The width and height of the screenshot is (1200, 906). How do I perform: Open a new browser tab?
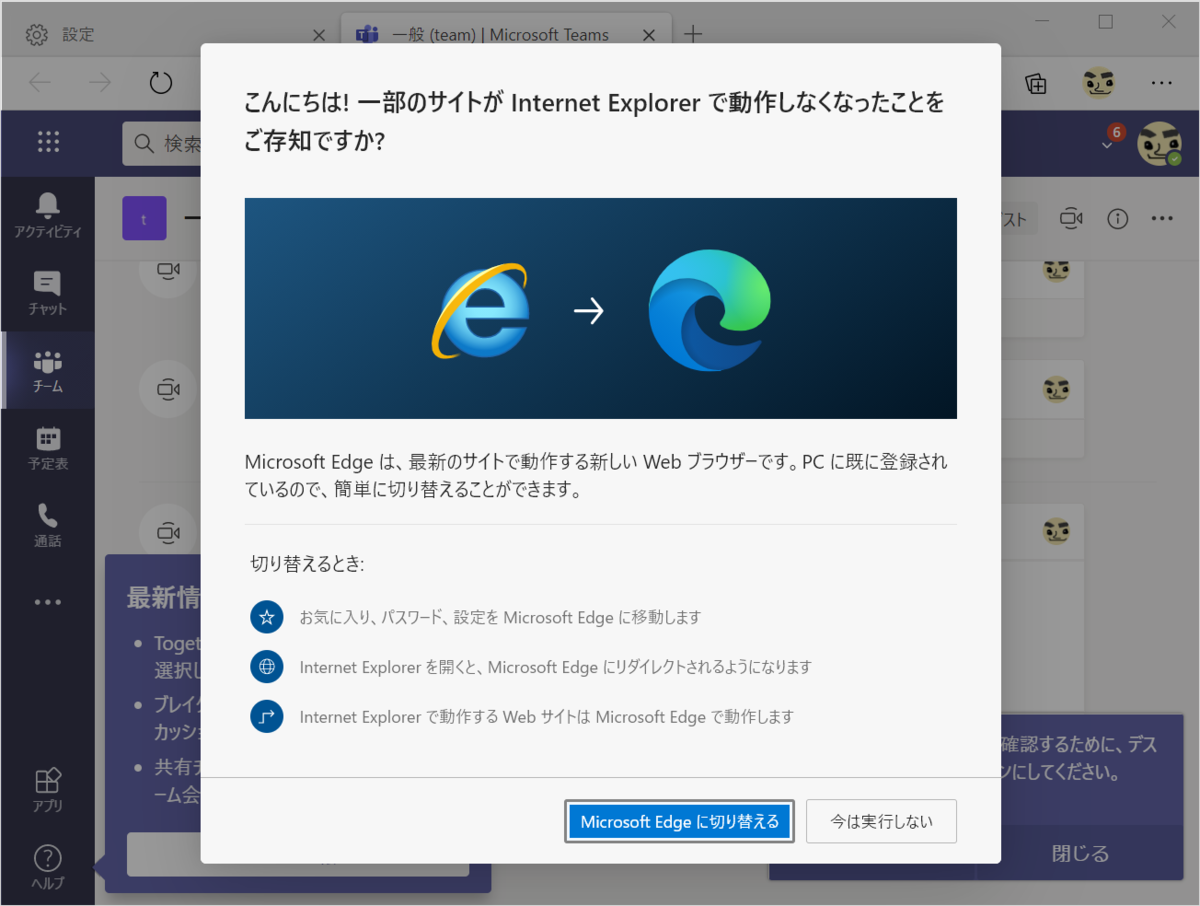692,35
